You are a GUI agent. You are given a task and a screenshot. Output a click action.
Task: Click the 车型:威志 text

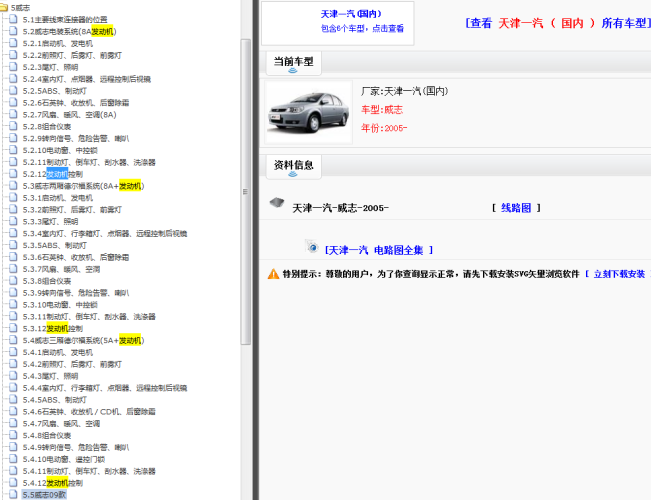382,110
